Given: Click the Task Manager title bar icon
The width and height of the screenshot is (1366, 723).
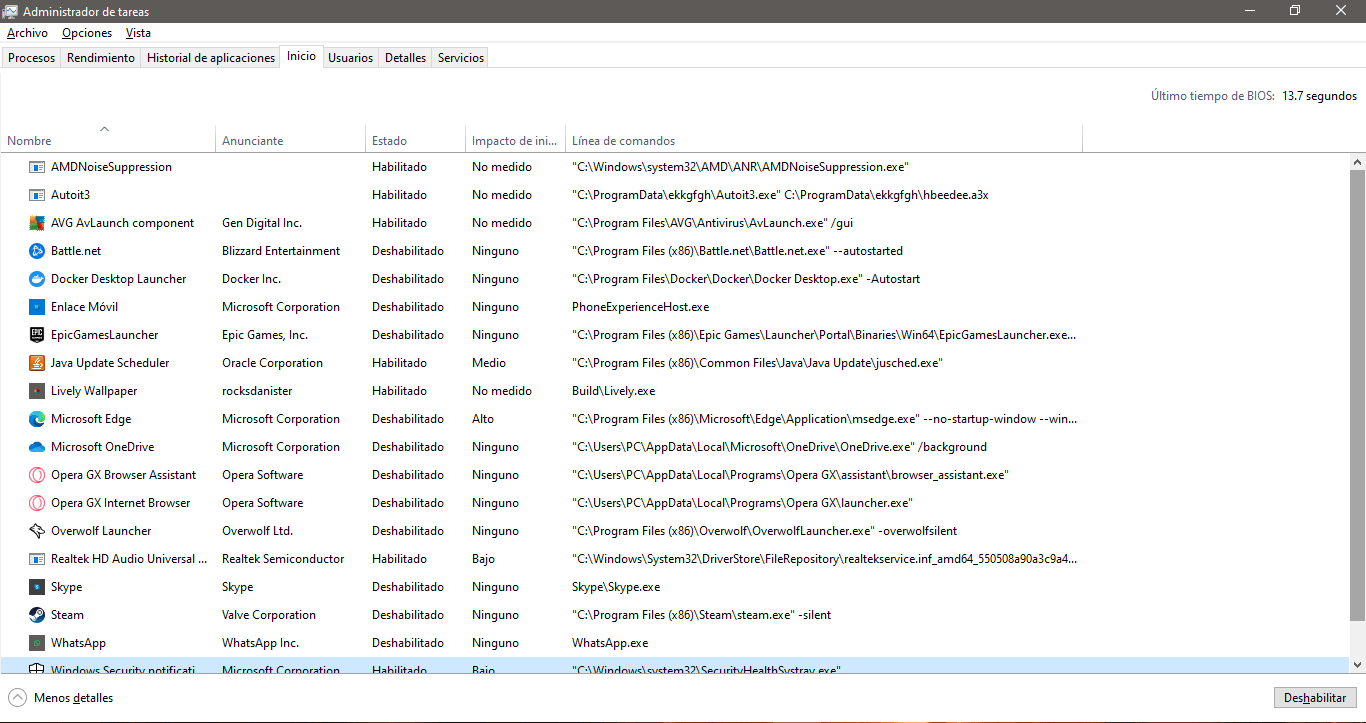Looking at the screenshot, I should [10, 11].
